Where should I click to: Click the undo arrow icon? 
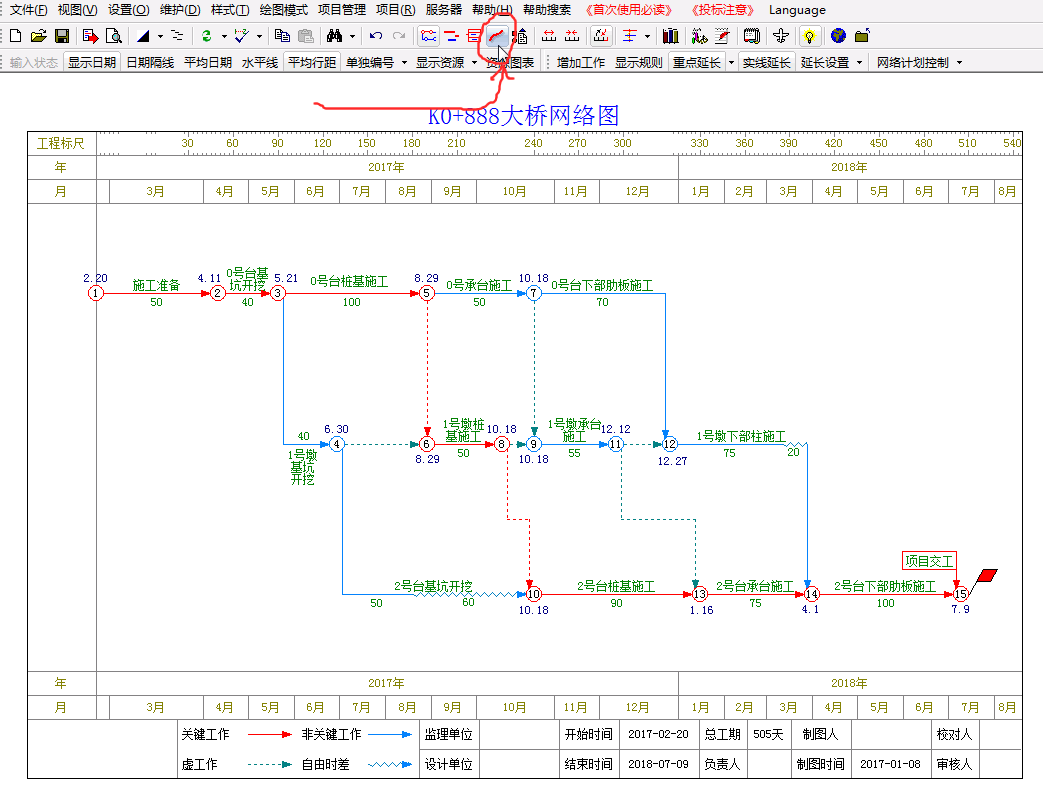click(376, 36)
